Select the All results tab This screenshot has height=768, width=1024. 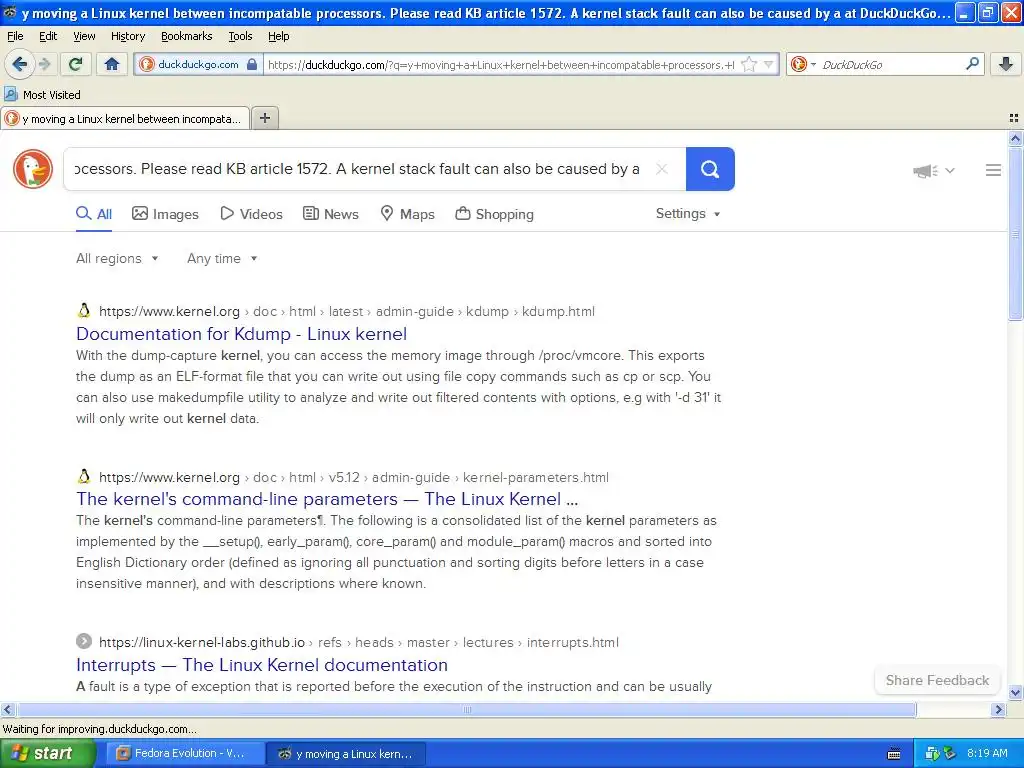point(94,214)
